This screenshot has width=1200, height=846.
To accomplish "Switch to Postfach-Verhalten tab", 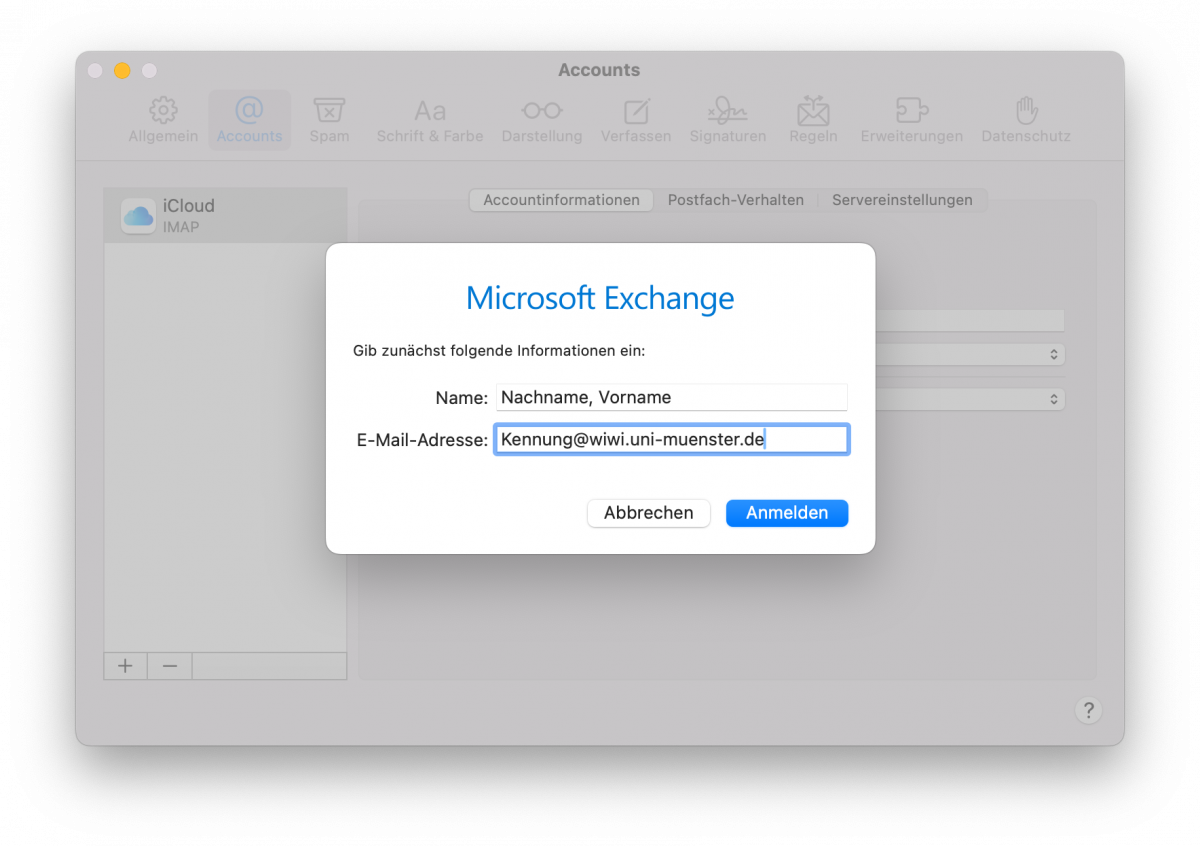I will click(736, 200).
